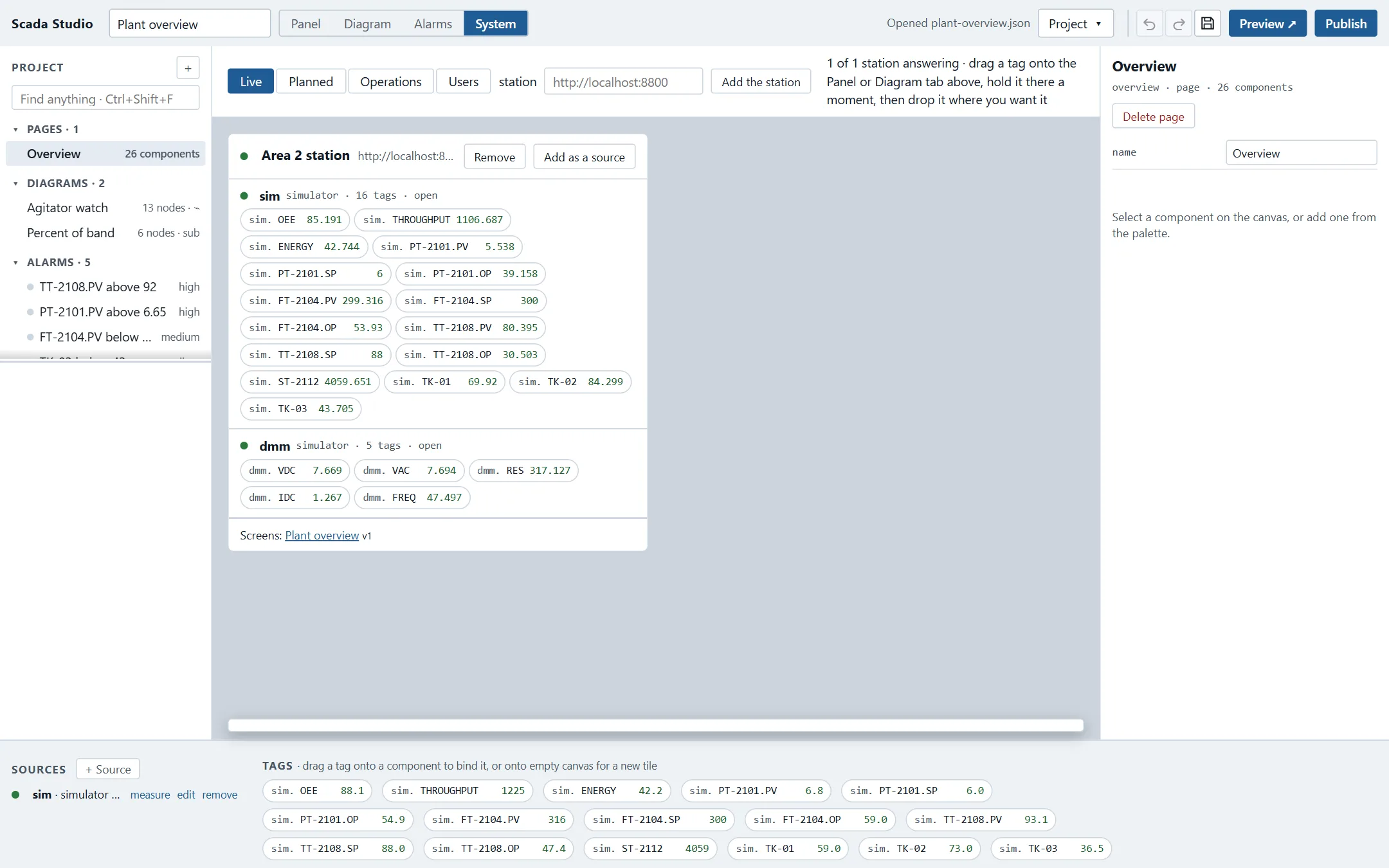Open the Percent of band diagram
Viewport: 1389px width, 868px height.
click(x=105, y=233)
